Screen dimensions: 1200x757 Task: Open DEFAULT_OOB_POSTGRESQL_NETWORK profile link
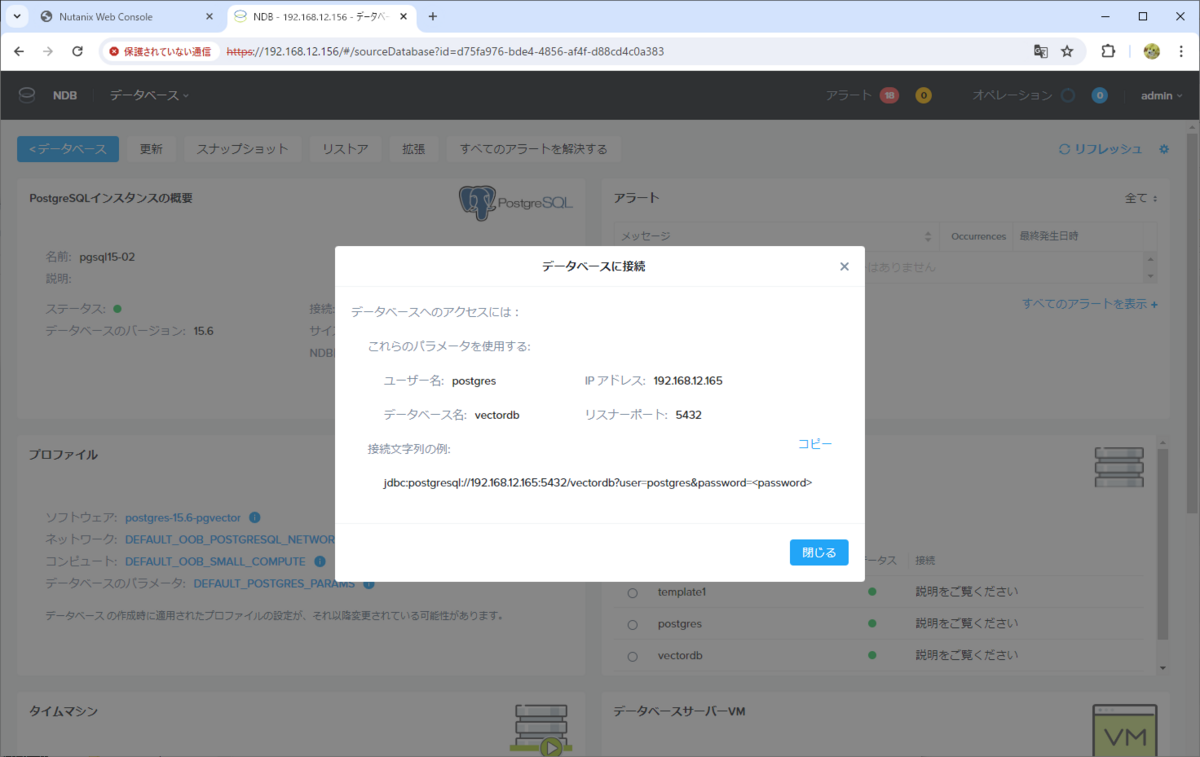(229, 540)
